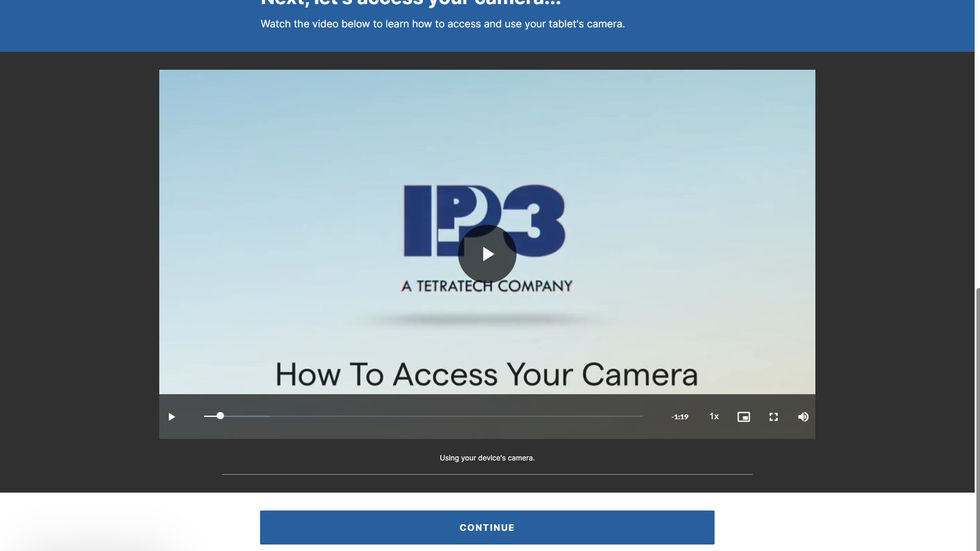
Task: Click the video progress slider handle
Action: click(x=220, y=416)
